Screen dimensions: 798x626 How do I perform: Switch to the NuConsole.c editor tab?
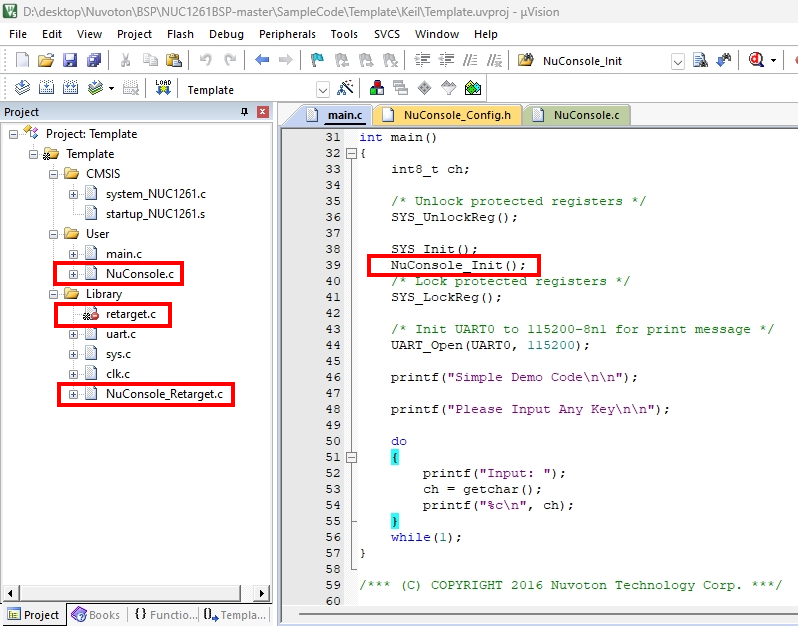point(578,115)
